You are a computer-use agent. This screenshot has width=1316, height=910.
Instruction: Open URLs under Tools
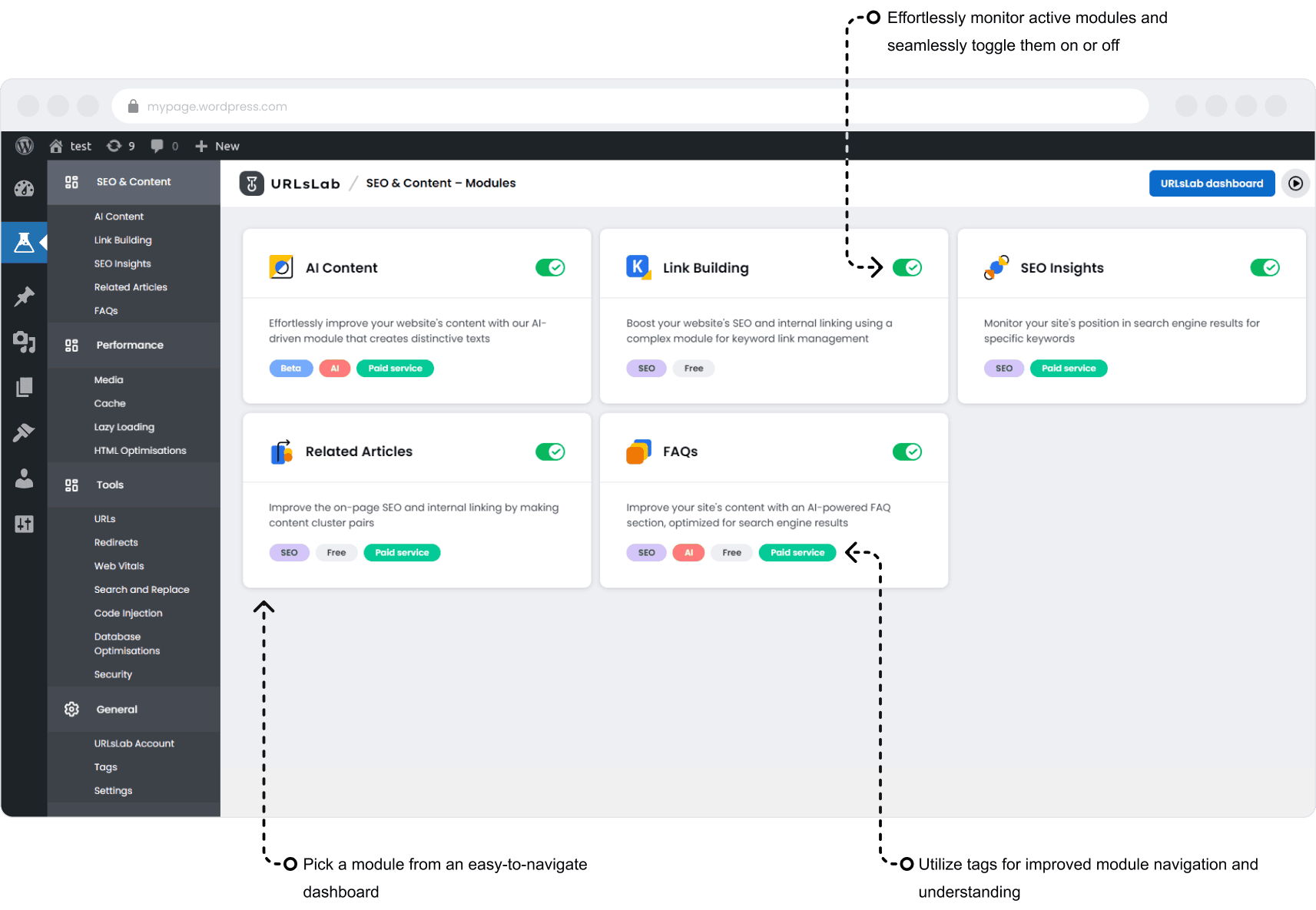[104, 519]
